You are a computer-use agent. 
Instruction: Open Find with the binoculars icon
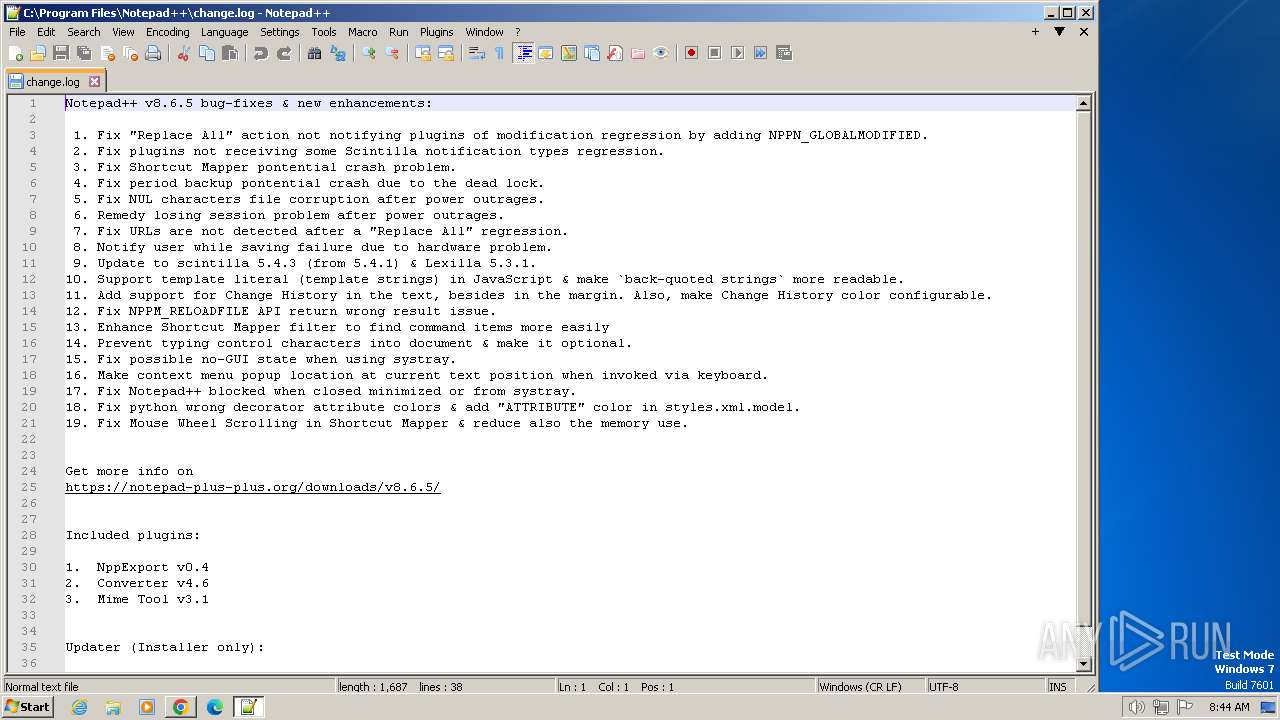tap(315, 53)
